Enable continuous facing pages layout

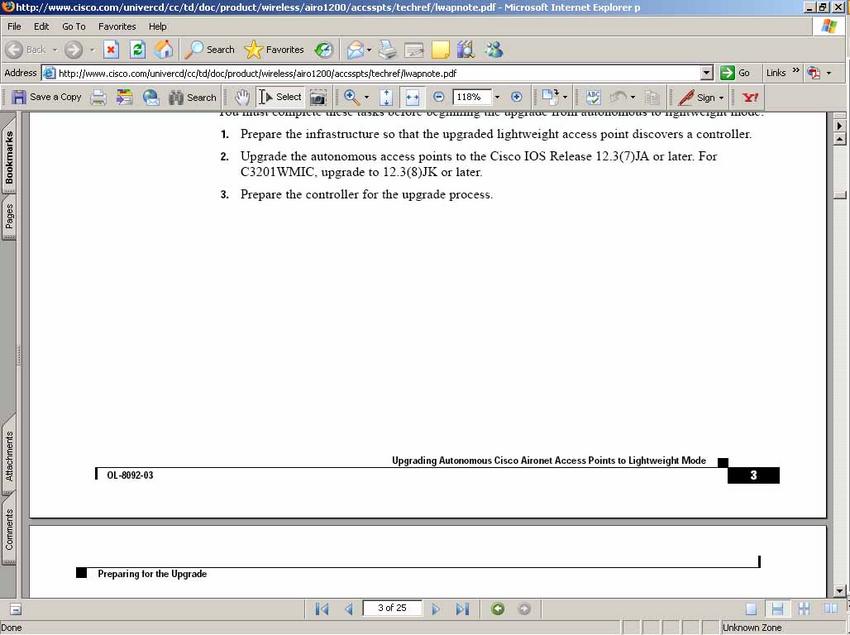803,608
